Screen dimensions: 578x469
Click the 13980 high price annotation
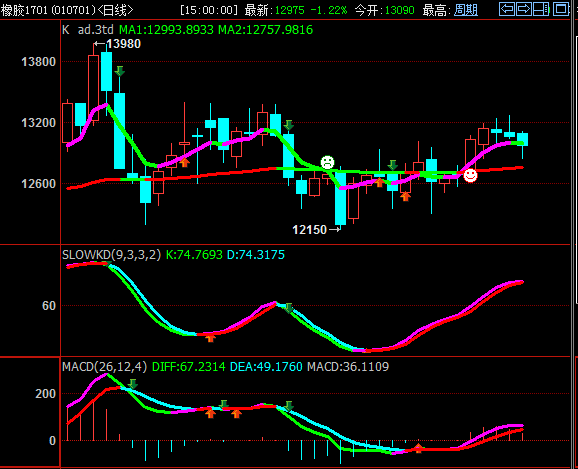pyautogui.click(x=123, y=44)
